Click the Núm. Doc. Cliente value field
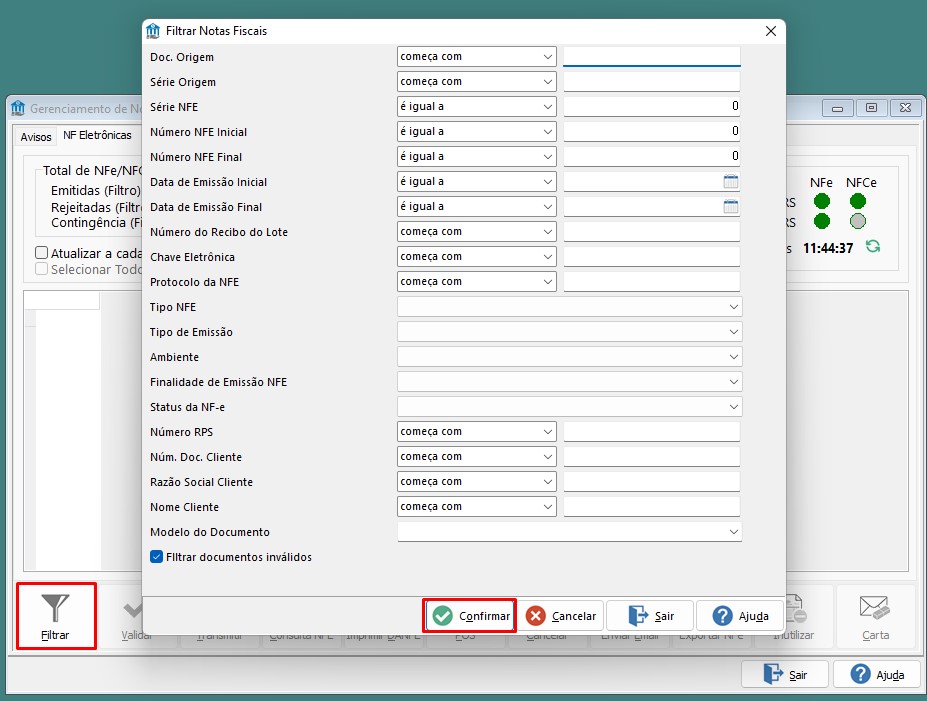Viewport: 927px width, 701px height. (x=652, y=456)
